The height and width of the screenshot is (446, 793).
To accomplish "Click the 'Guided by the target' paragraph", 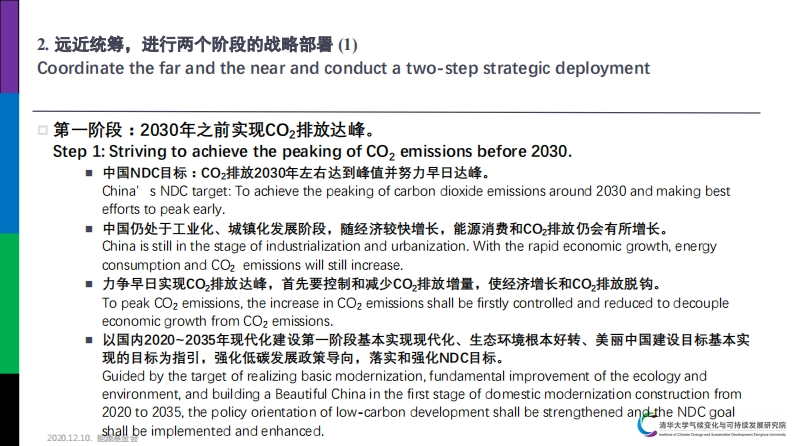I will [421, 404].
